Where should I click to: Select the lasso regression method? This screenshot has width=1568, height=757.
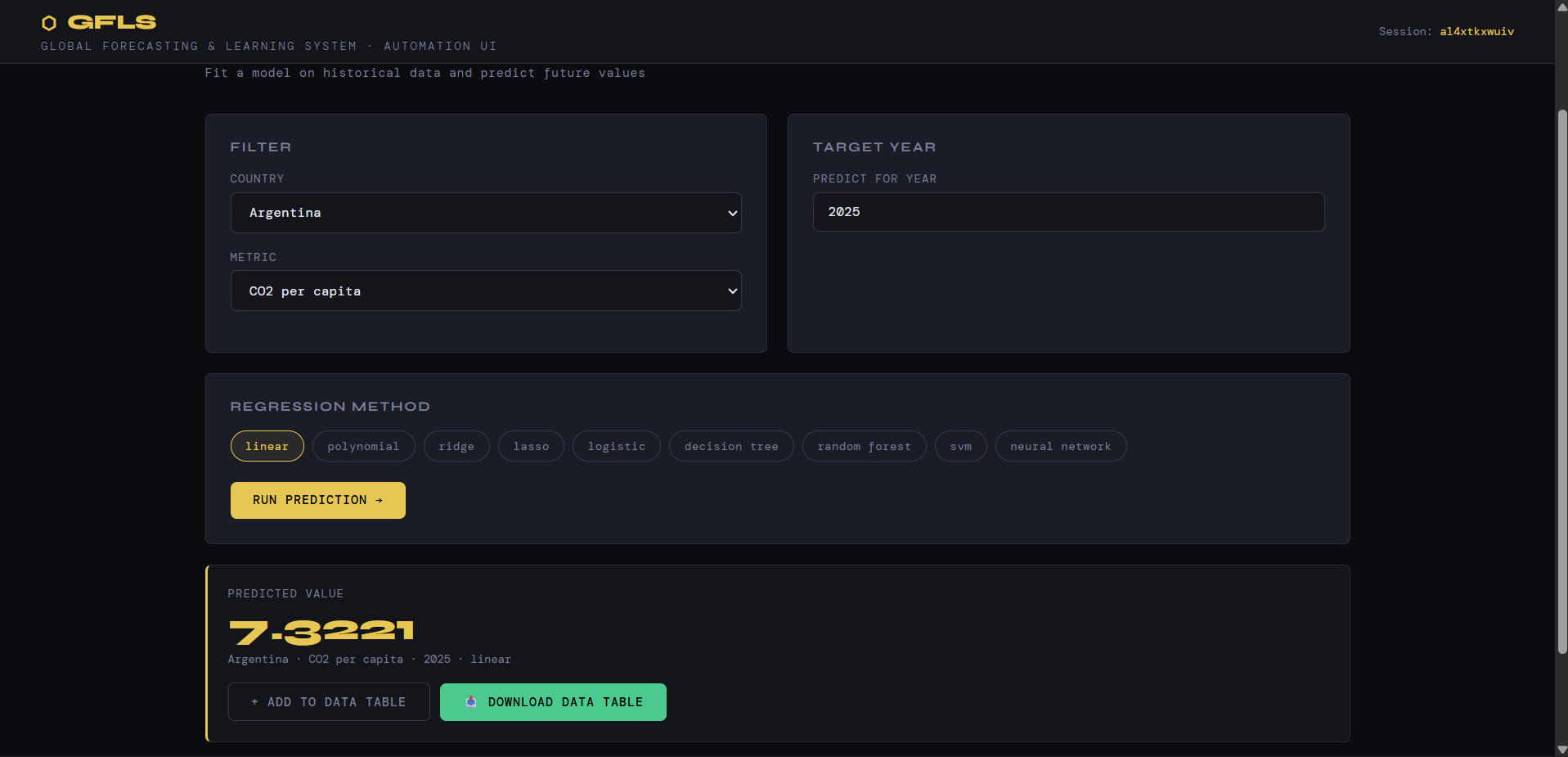click(x=531, y=446)
